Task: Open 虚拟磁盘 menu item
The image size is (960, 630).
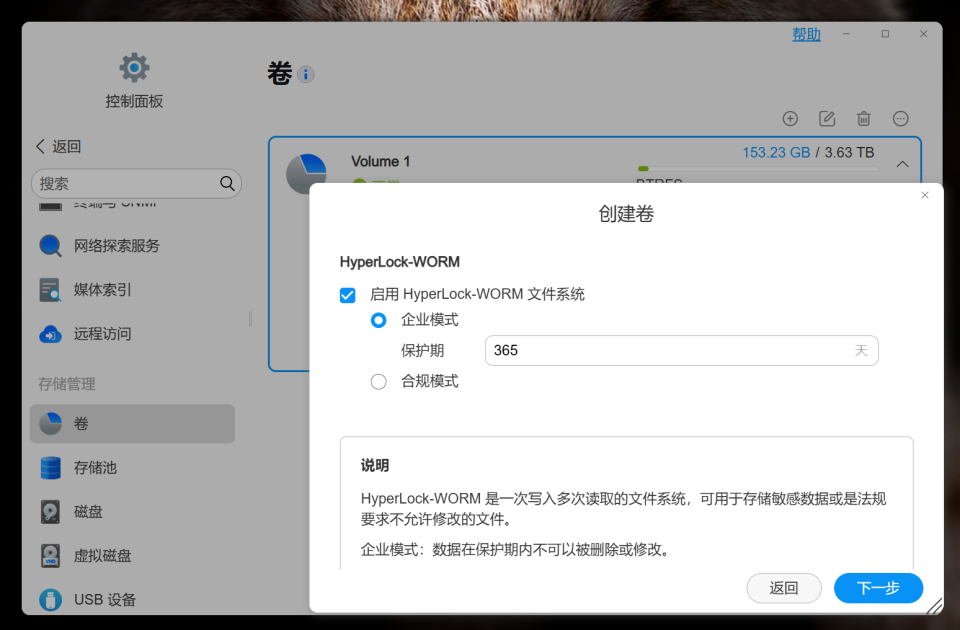Action: [132, 556]
